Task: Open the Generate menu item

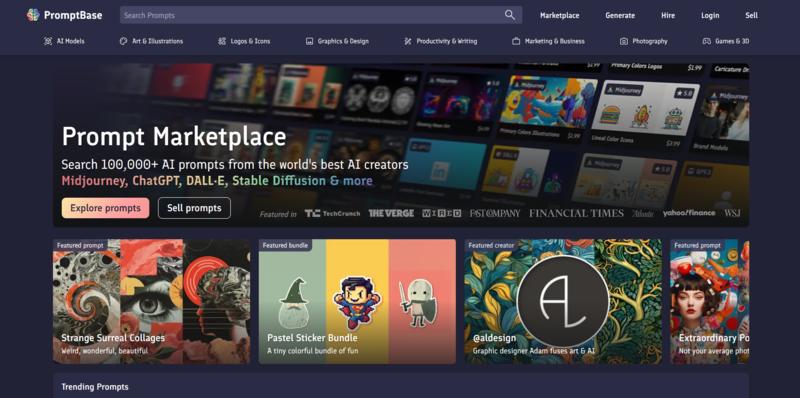Action: click(x=620, y=15)
